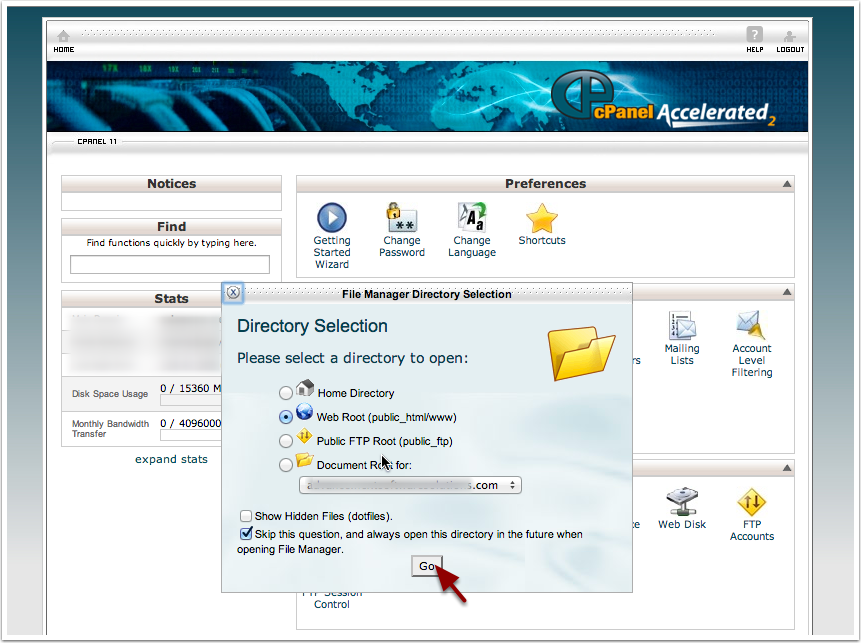Screen dimensions: 861x643
Task: Open Mailing Lists icon
Action: point(682,327)
